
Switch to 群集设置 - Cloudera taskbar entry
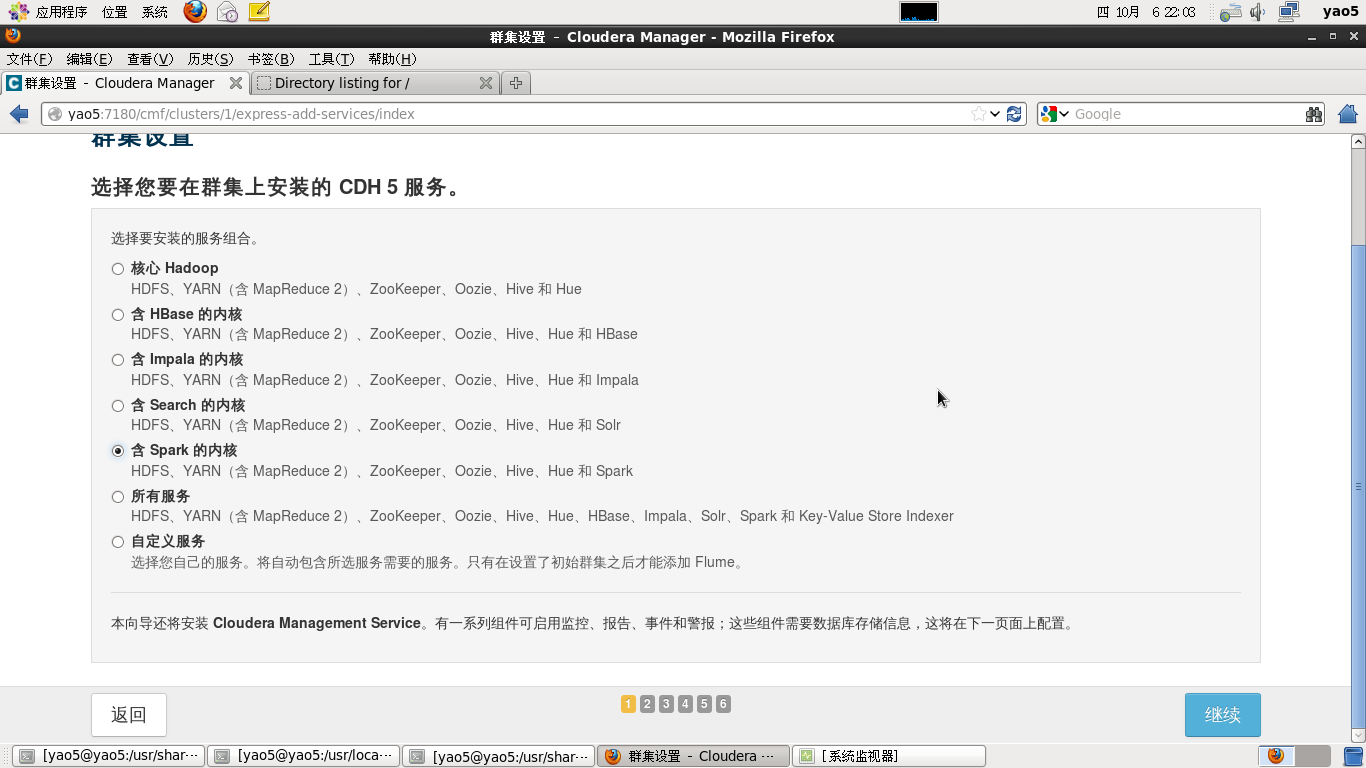694,756
